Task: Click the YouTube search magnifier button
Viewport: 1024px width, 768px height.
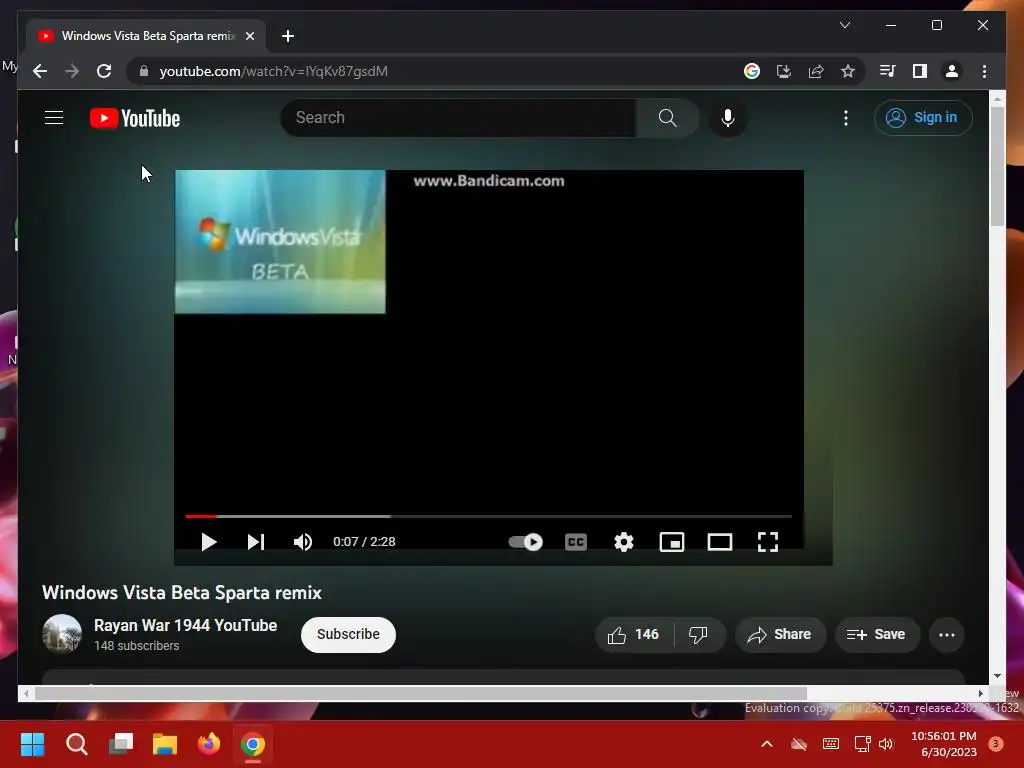Action: [x=667, y=118]
